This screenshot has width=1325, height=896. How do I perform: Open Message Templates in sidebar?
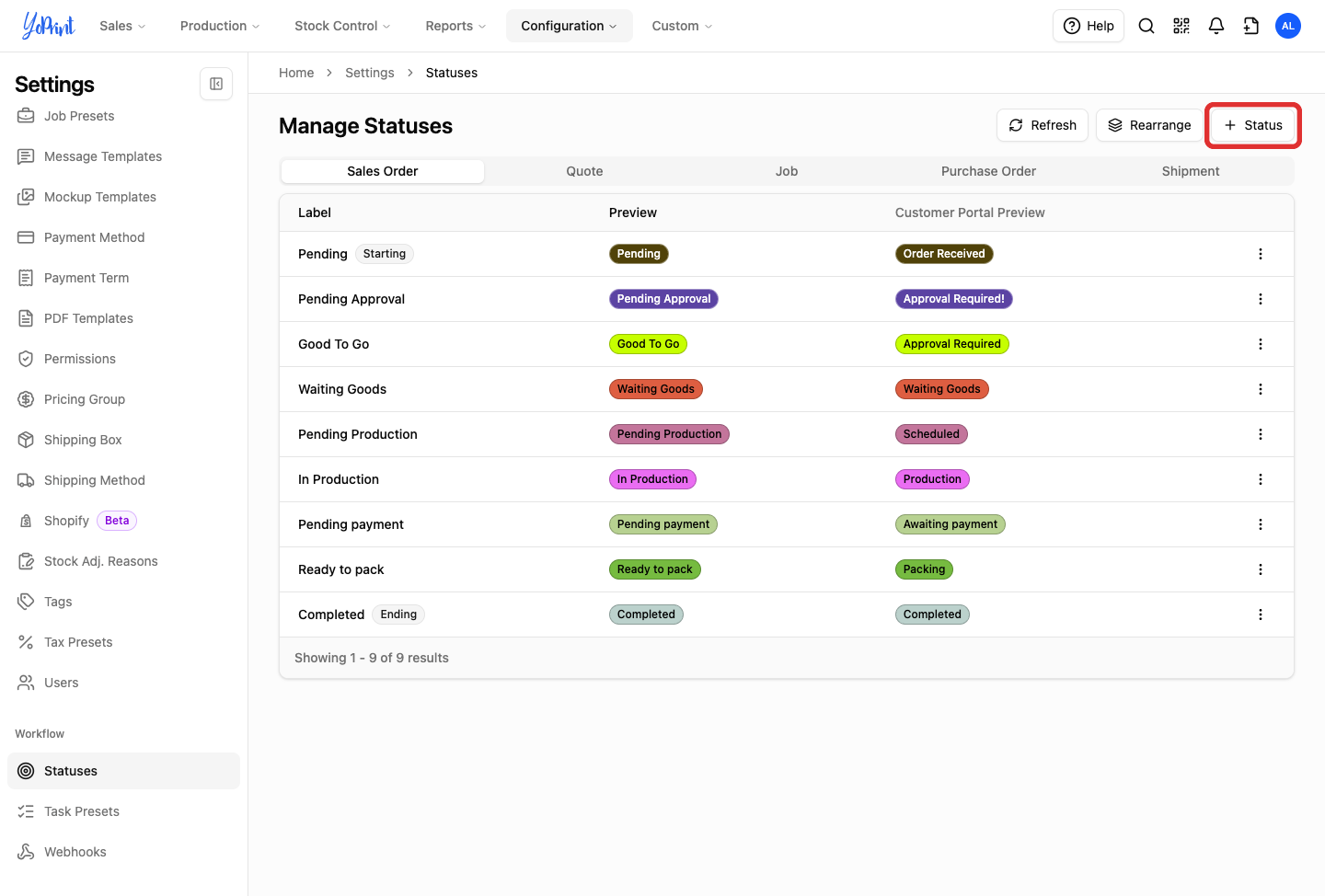[123, 156]
